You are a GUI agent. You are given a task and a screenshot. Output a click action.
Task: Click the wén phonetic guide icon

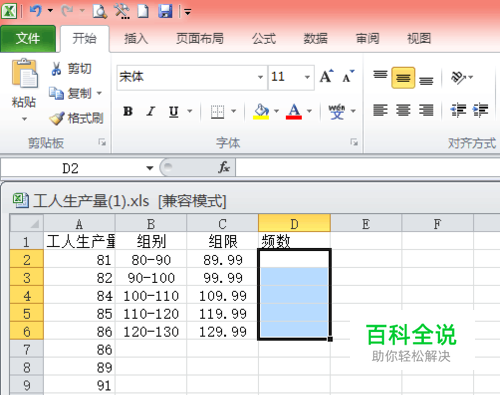337,111
